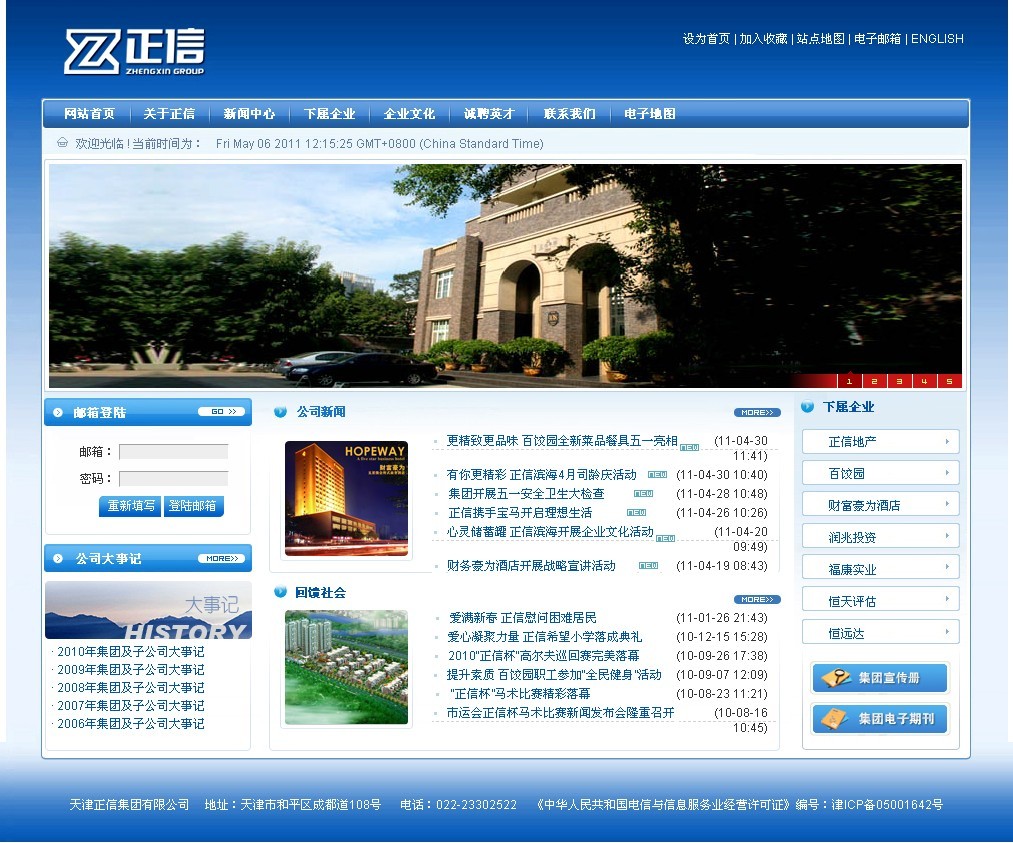Show banner slide 4
This screenshot has height=843, width=1013.
pos(924,381)
